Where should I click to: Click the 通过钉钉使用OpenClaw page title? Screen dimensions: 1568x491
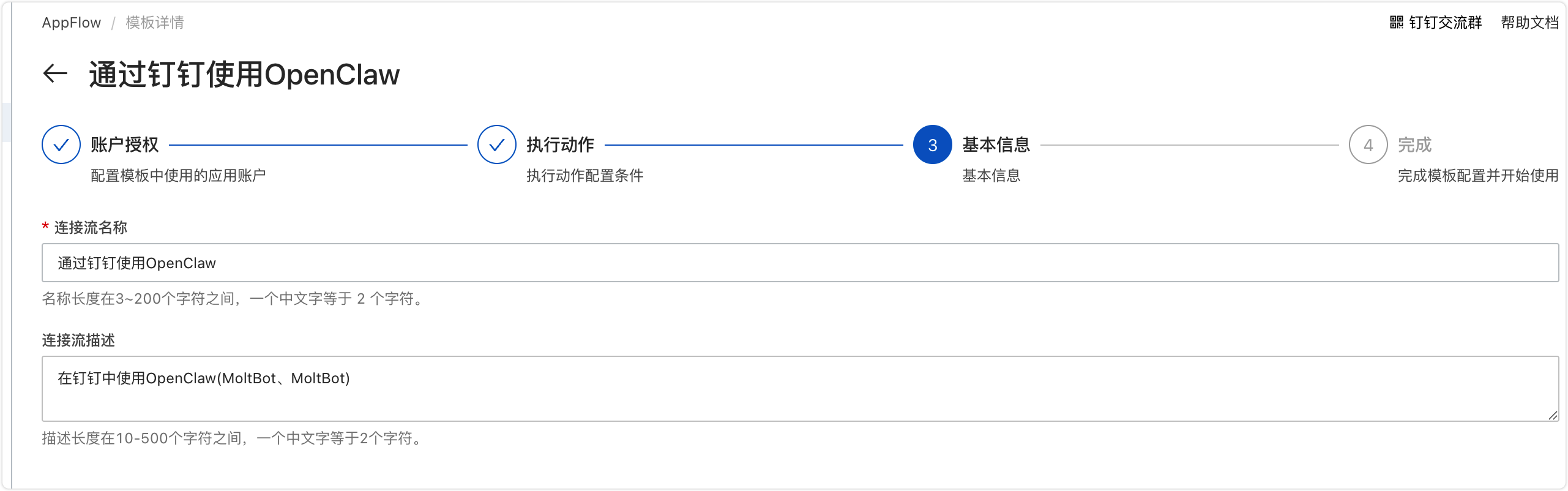point(244,75)
